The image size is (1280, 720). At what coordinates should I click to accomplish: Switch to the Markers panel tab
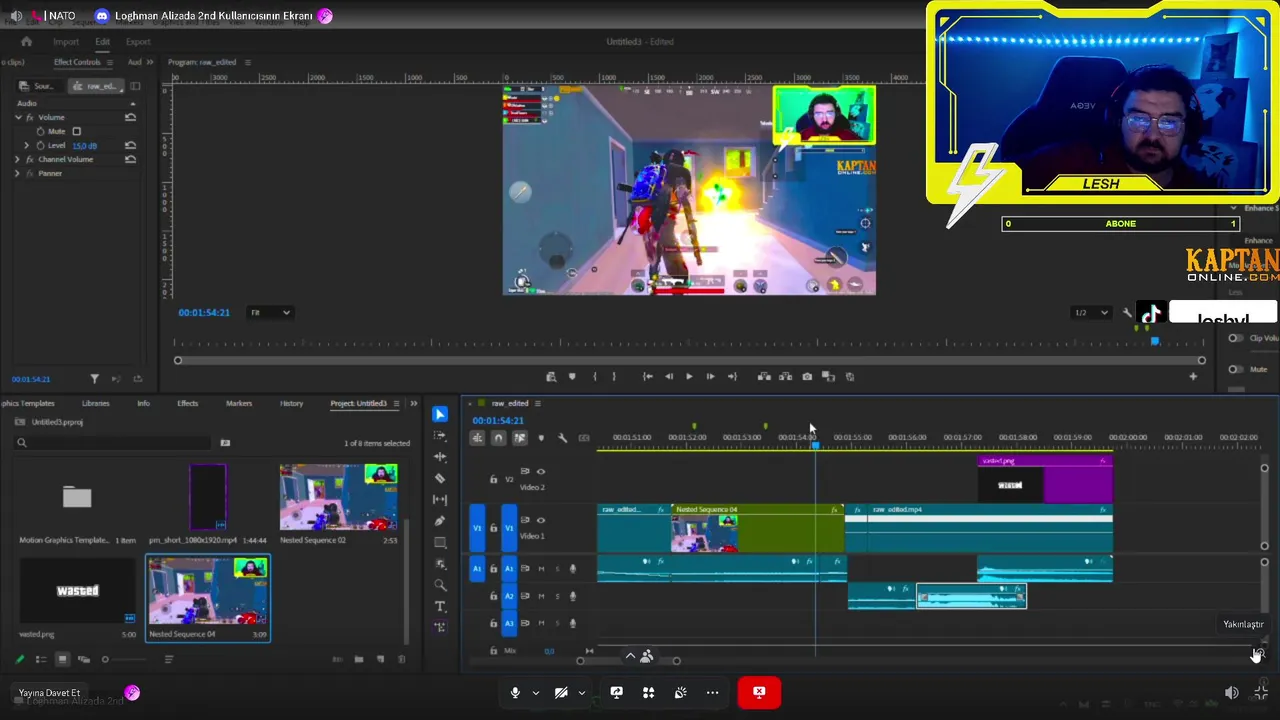239,403
